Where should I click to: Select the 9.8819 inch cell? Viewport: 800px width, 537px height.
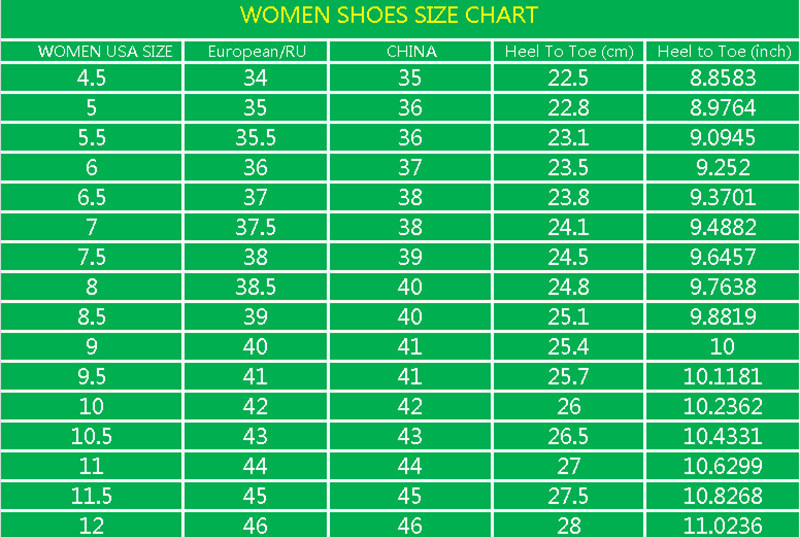click(722, 317)
